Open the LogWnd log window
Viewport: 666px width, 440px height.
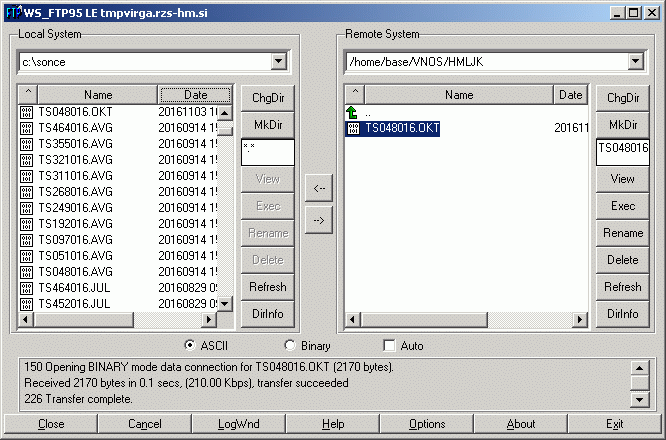click(238, 424)
